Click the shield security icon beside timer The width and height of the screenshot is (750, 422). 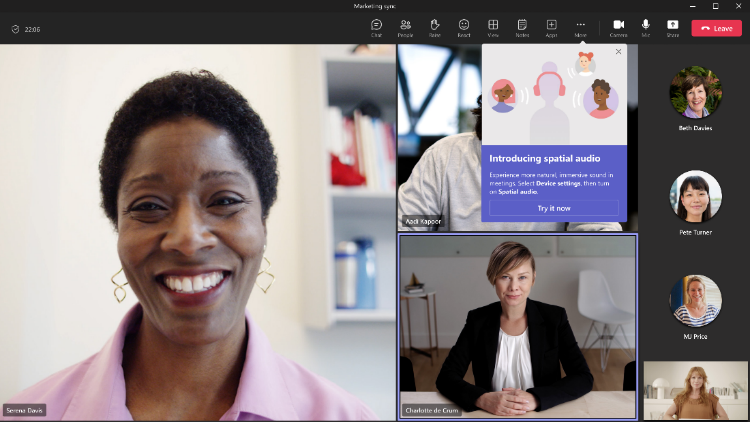(x=15, y=29)
